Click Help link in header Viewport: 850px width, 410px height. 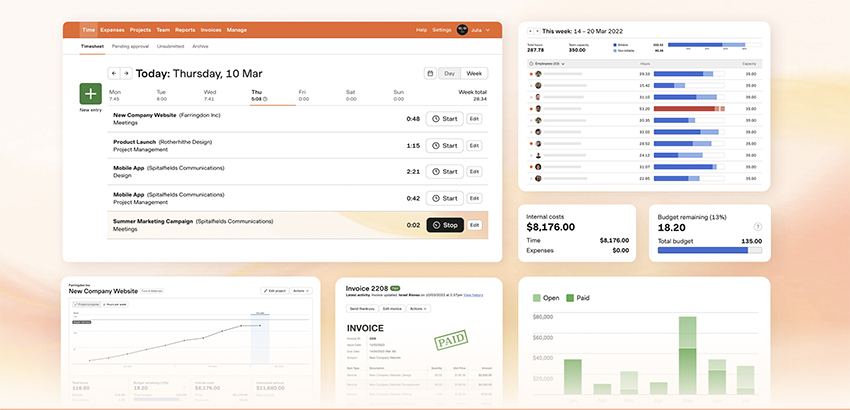click(421, 30)
